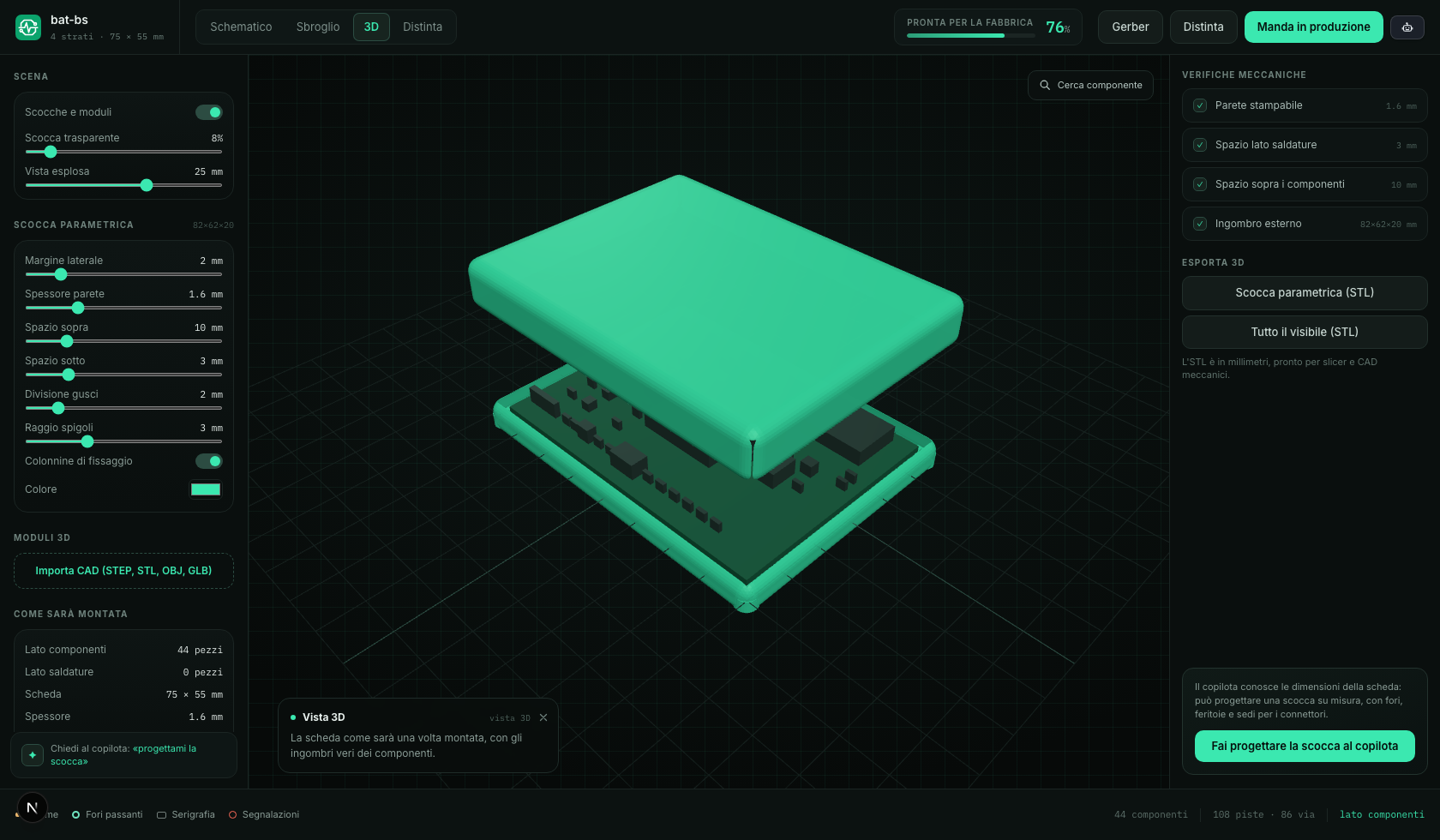Click the Serigrafia legend rectangle icon
1440x840 pixels.
(x=161, y=814)
